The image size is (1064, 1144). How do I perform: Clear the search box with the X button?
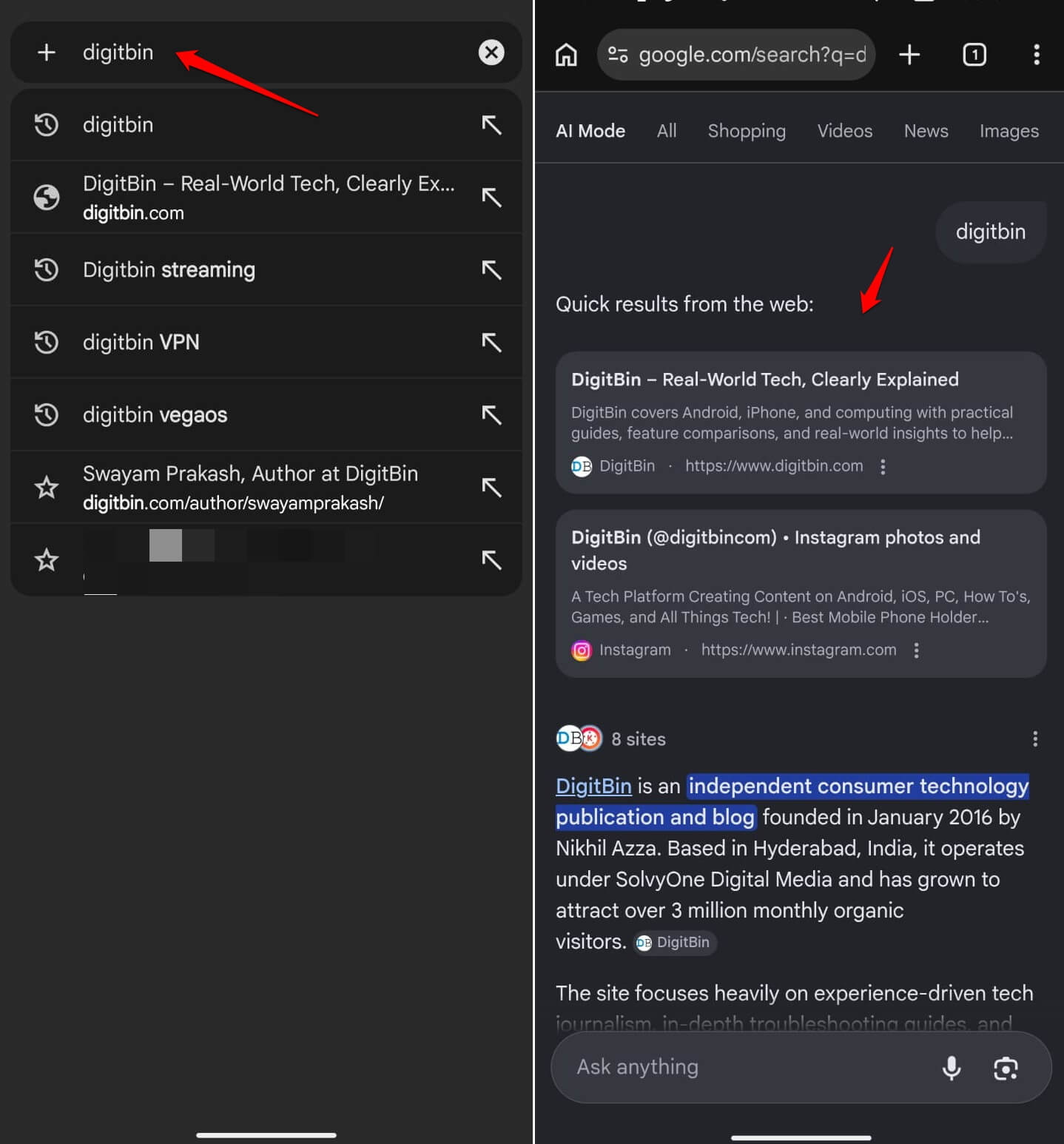coord(491,53)
